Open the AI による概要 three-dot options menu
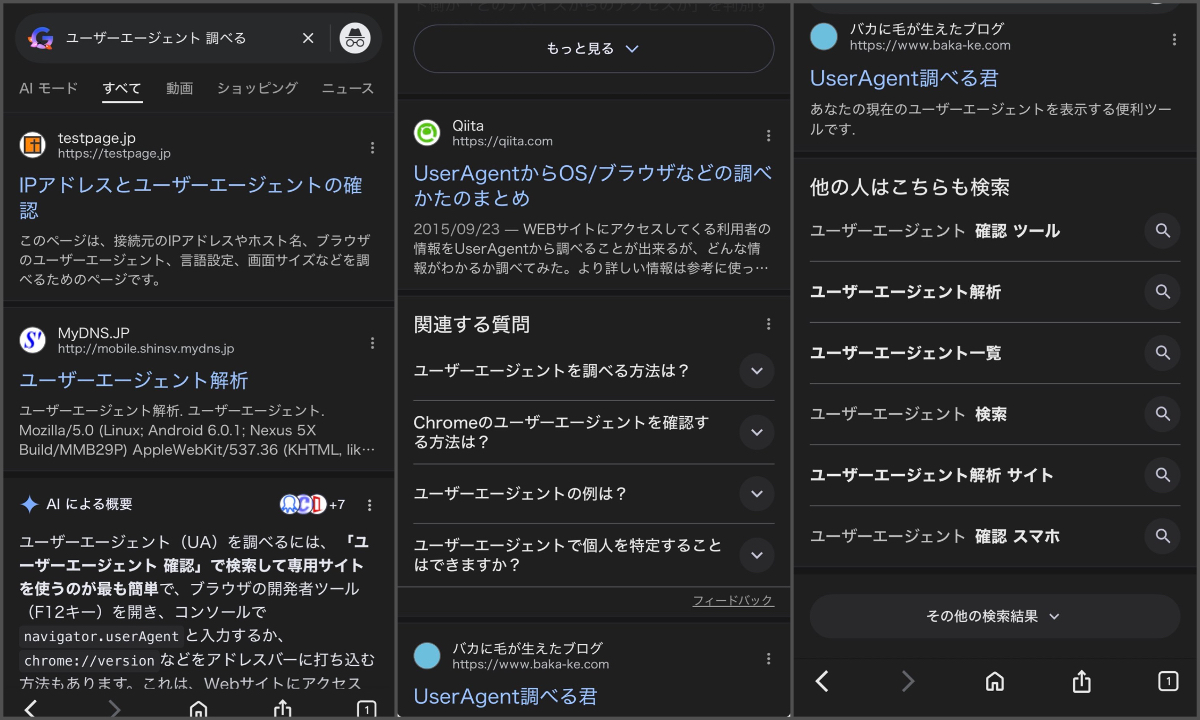 (x=369, y=505)
